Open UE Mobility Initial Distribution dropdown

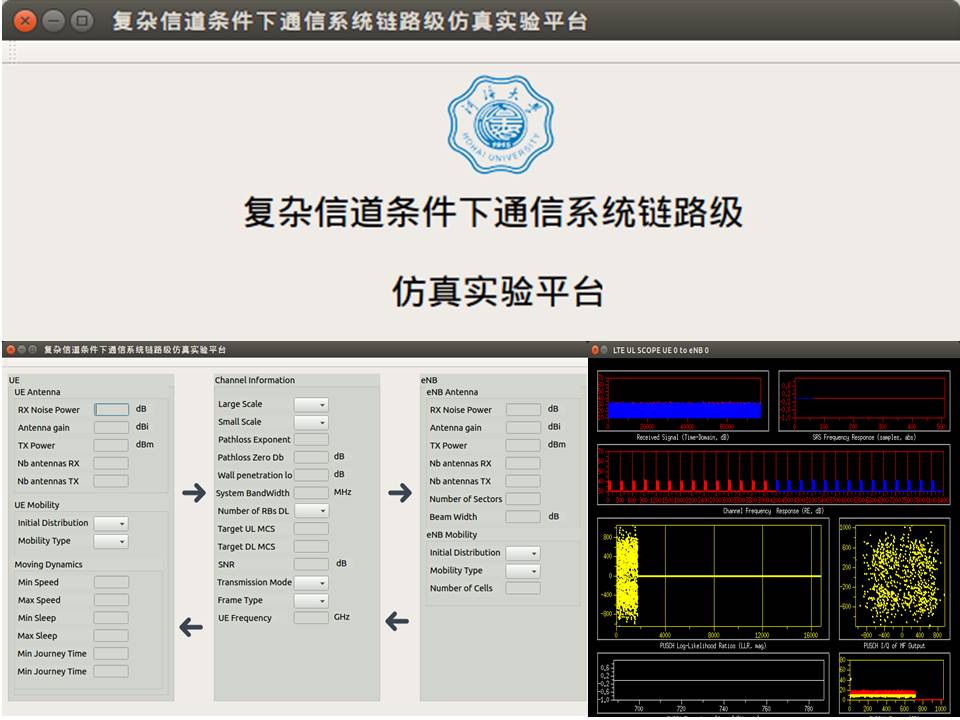pyautogui.click(x=111, y=523)
